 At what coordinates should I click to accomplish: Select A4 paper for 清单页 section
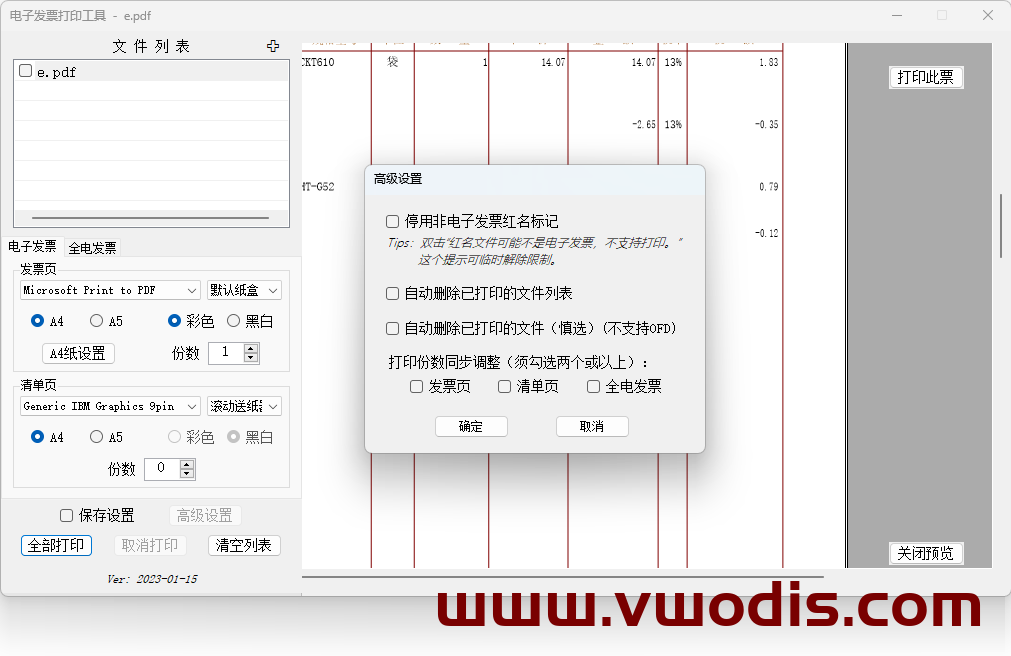(x=35, y=436)
